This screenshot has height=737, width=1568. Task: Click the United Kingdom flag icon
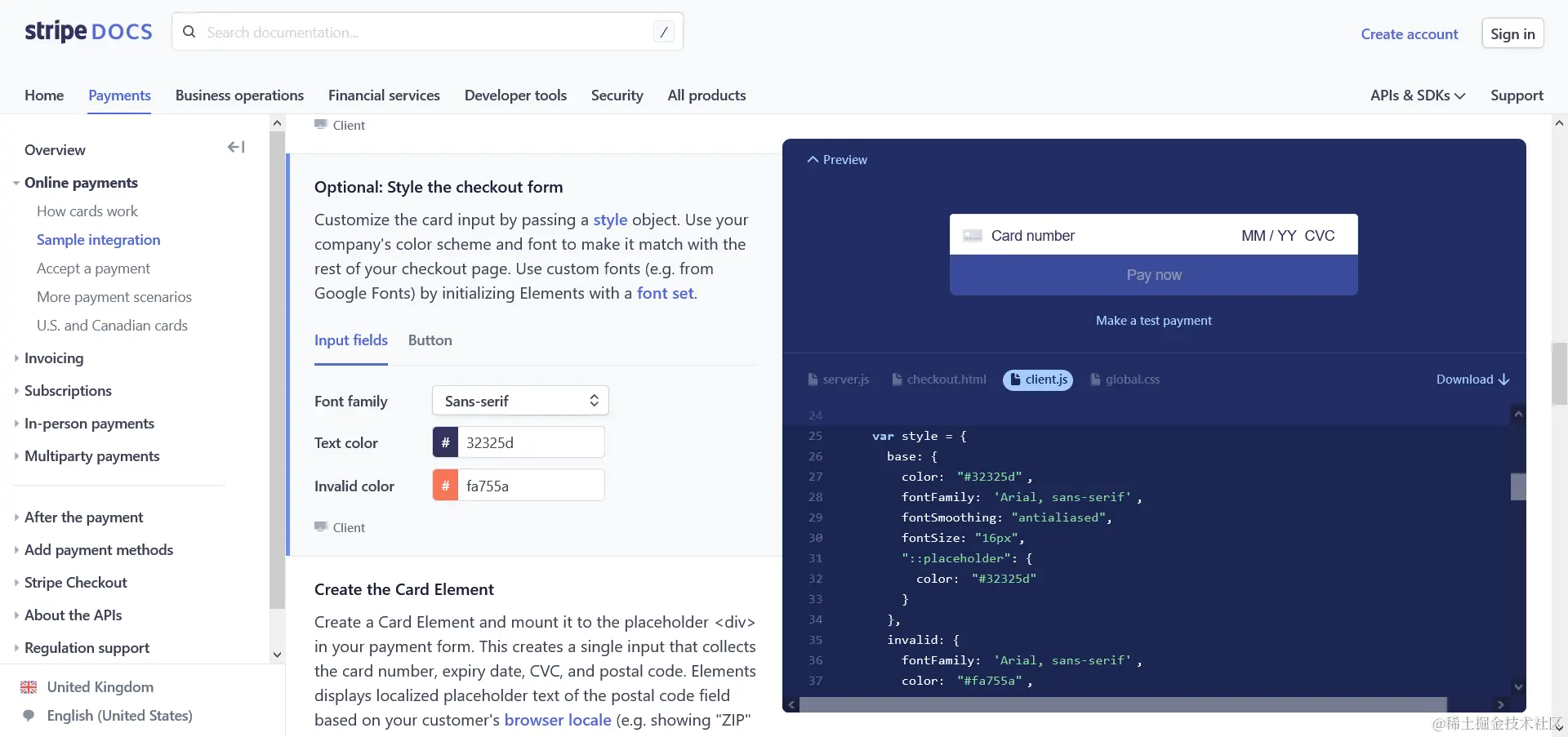click(29, 687)
